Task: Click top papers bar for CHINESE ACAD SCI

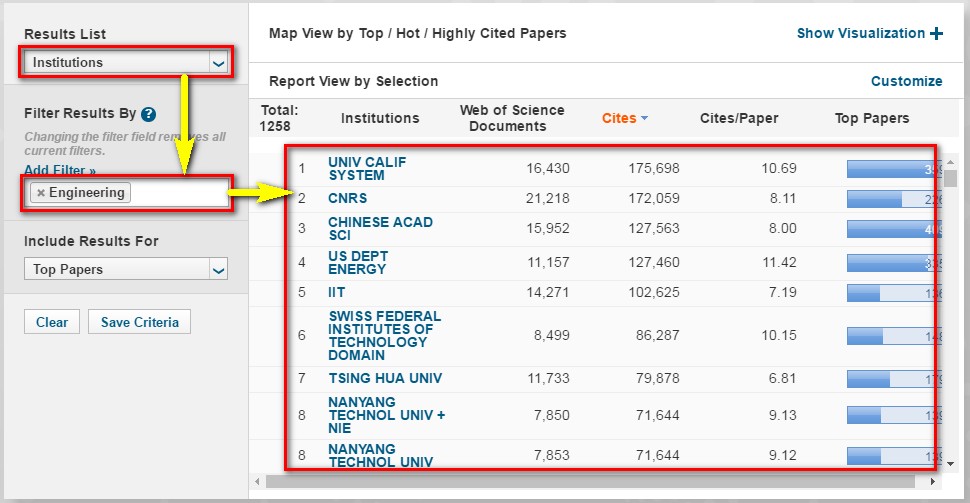Action: coord(893,229)
